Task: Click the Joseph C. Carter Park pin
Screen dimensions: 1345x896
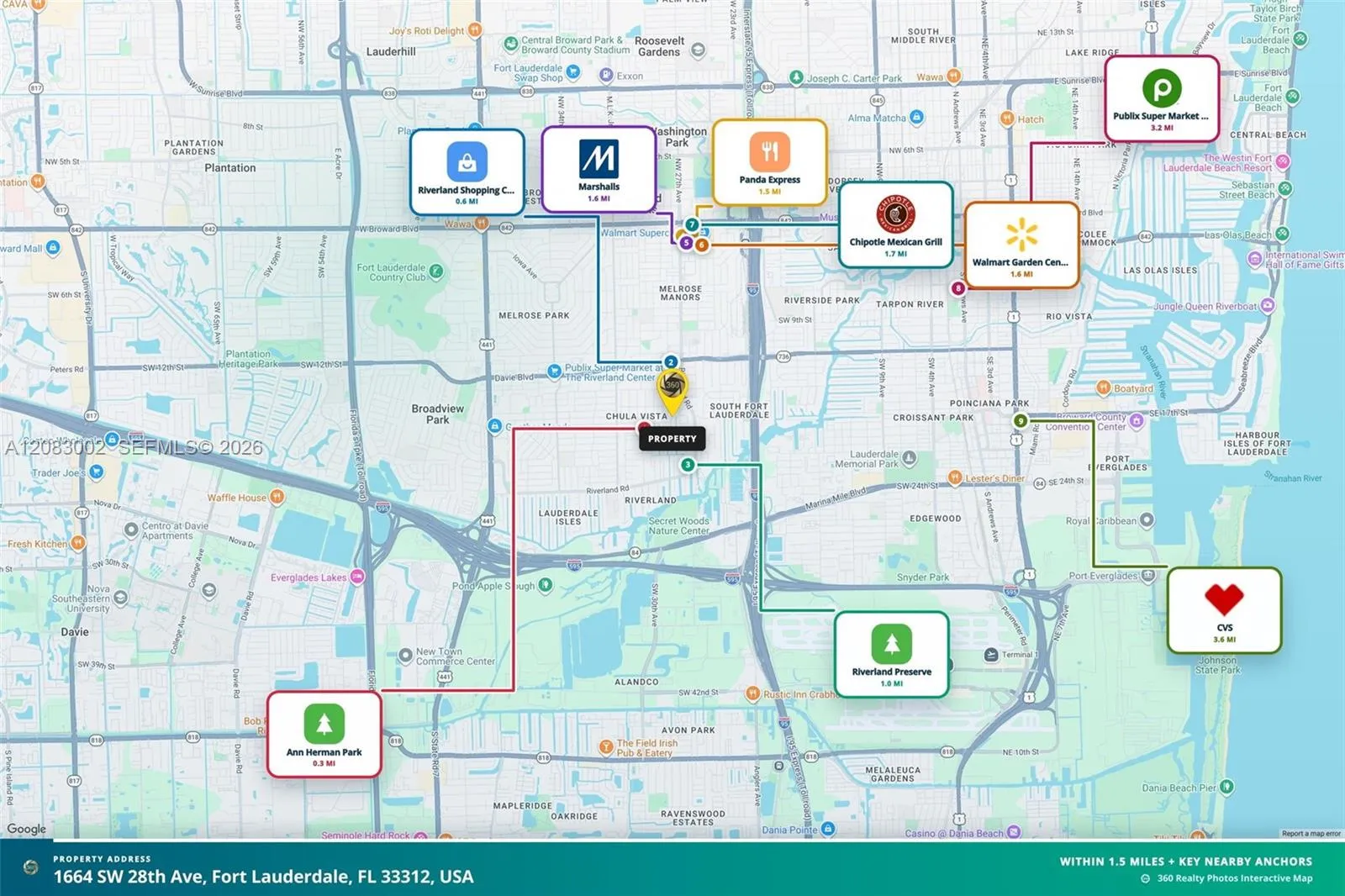Action: pyautogui.click(x=796, y=77)
